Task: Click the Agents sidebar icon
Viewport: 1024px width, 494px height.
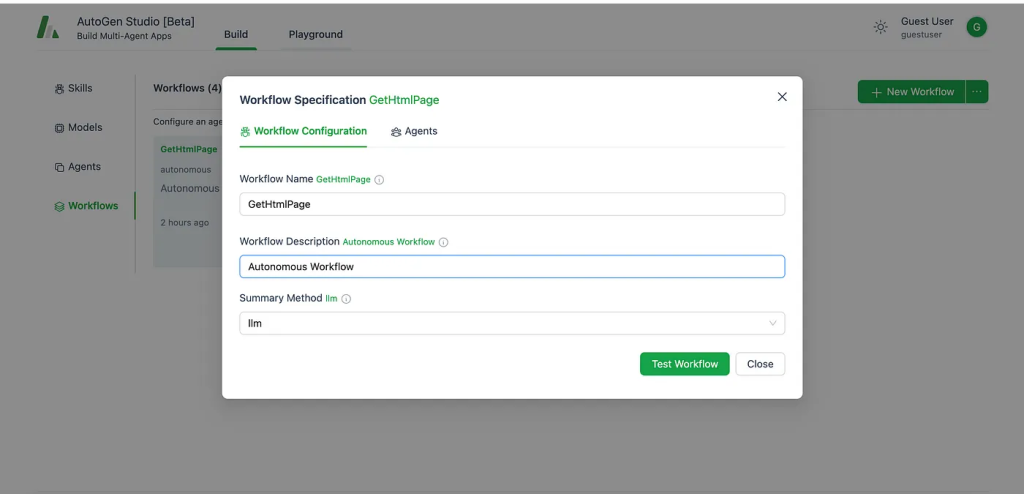Action: [x=59, y=167]
